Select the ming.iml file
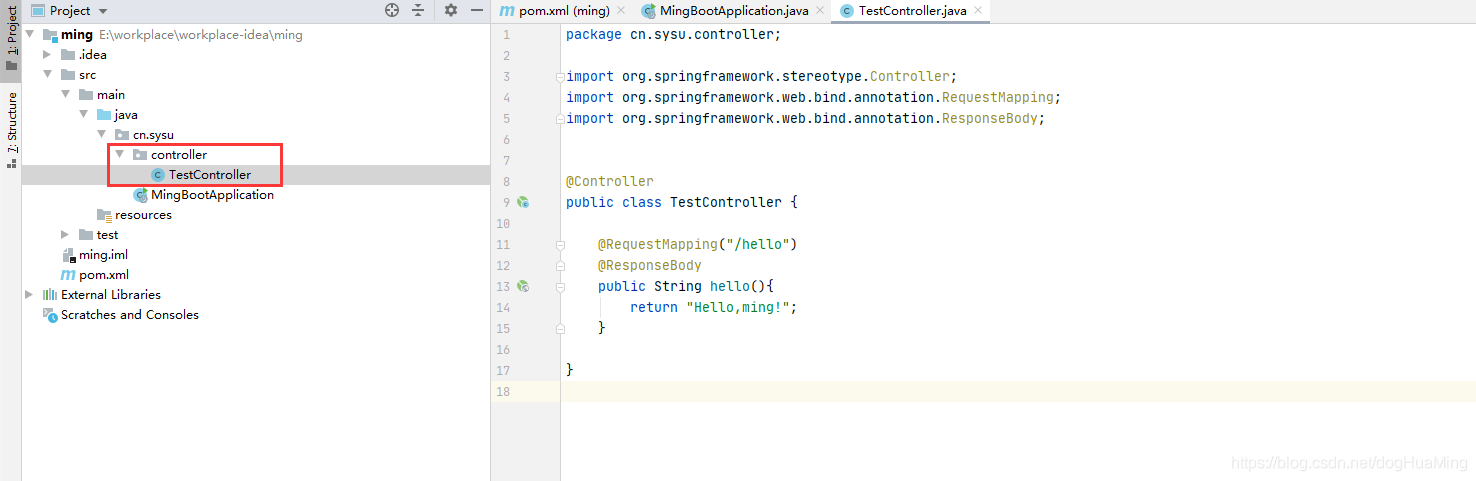1476x481 pixels. click(103, 255)
